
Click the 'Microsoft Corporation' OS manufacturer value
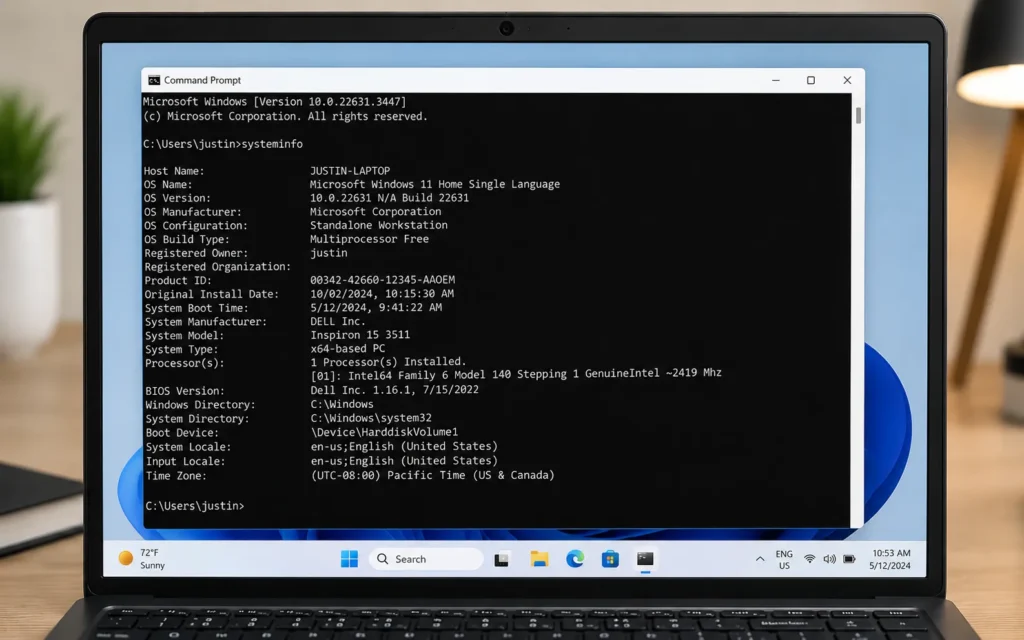coord(376,212)
